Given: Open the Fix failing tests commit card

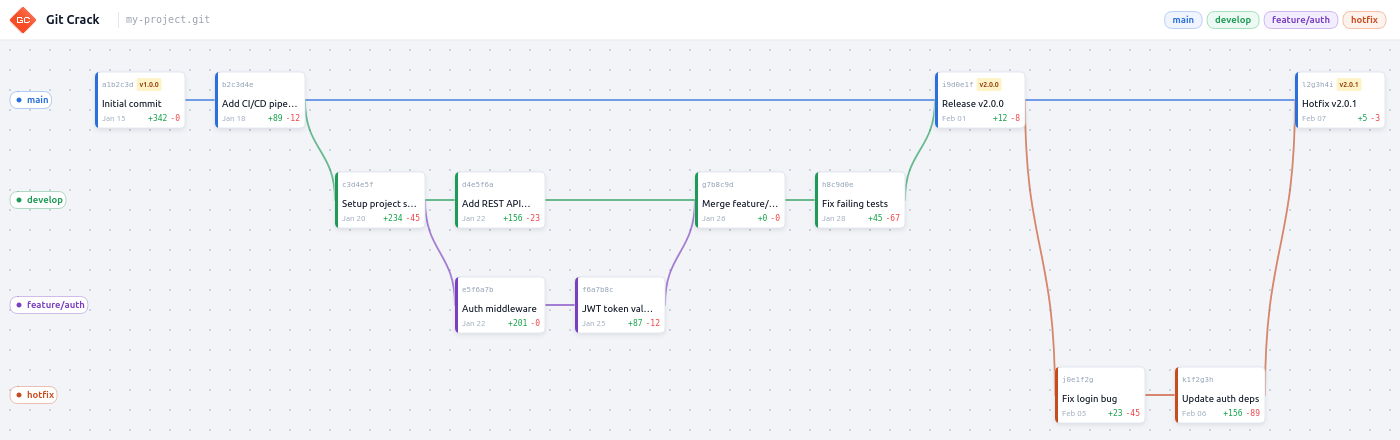Looking at the screenshot, I should 860,200.
